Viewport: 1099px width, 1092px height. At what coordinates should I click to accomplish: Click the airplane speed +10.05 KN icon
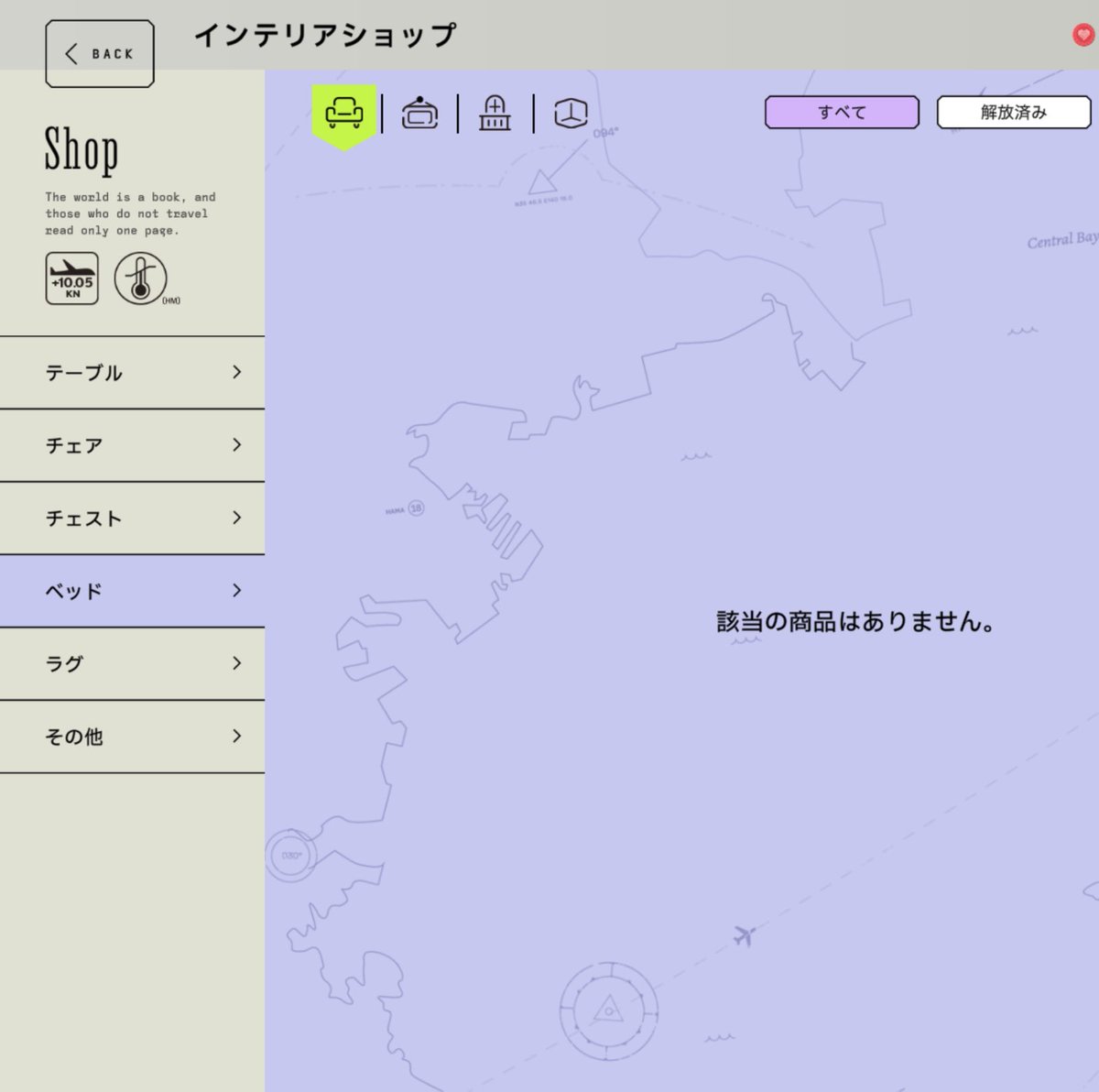tap(72, 278)
